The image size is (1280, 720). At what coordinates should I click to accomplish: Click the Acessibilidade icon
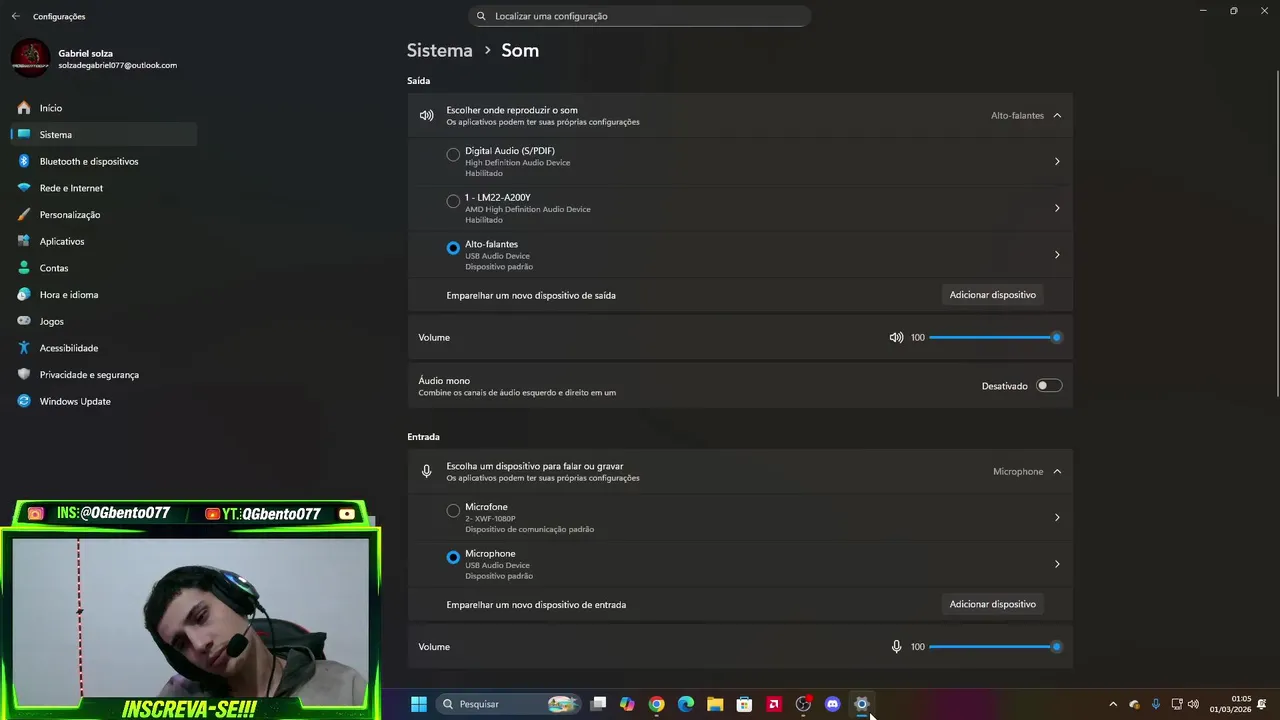point(24,348)
